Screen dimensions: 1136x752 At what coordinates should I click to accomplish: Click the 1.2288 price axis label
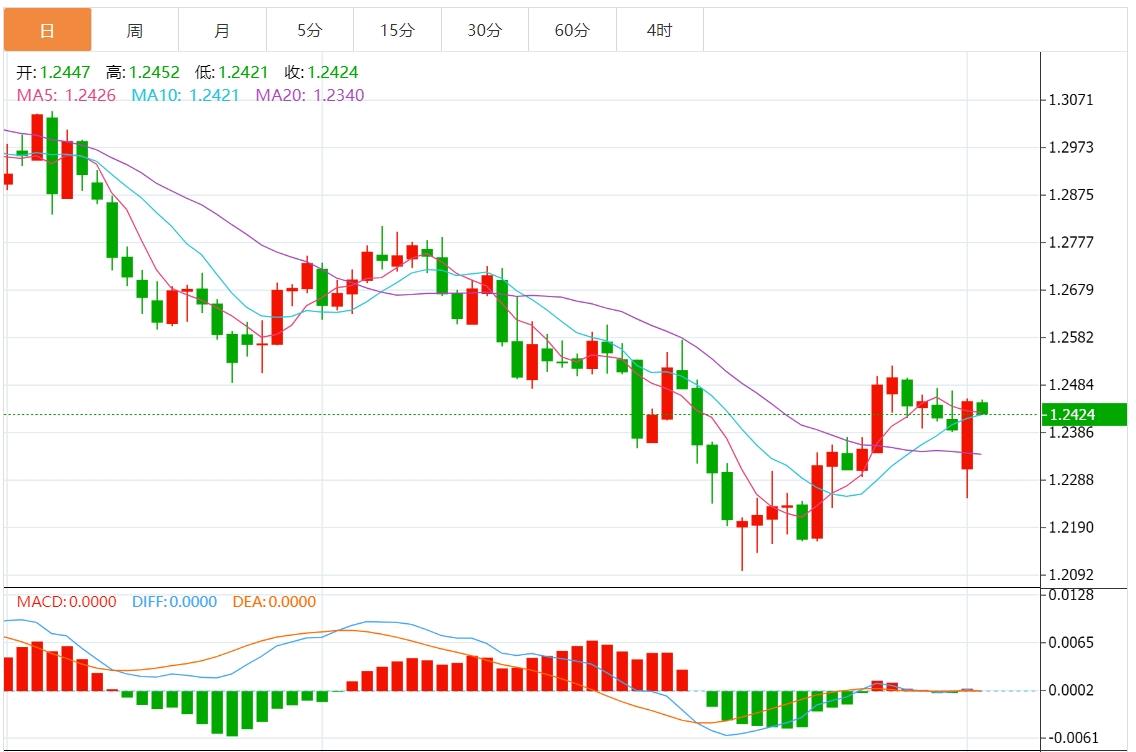[x=1072, y=480]
